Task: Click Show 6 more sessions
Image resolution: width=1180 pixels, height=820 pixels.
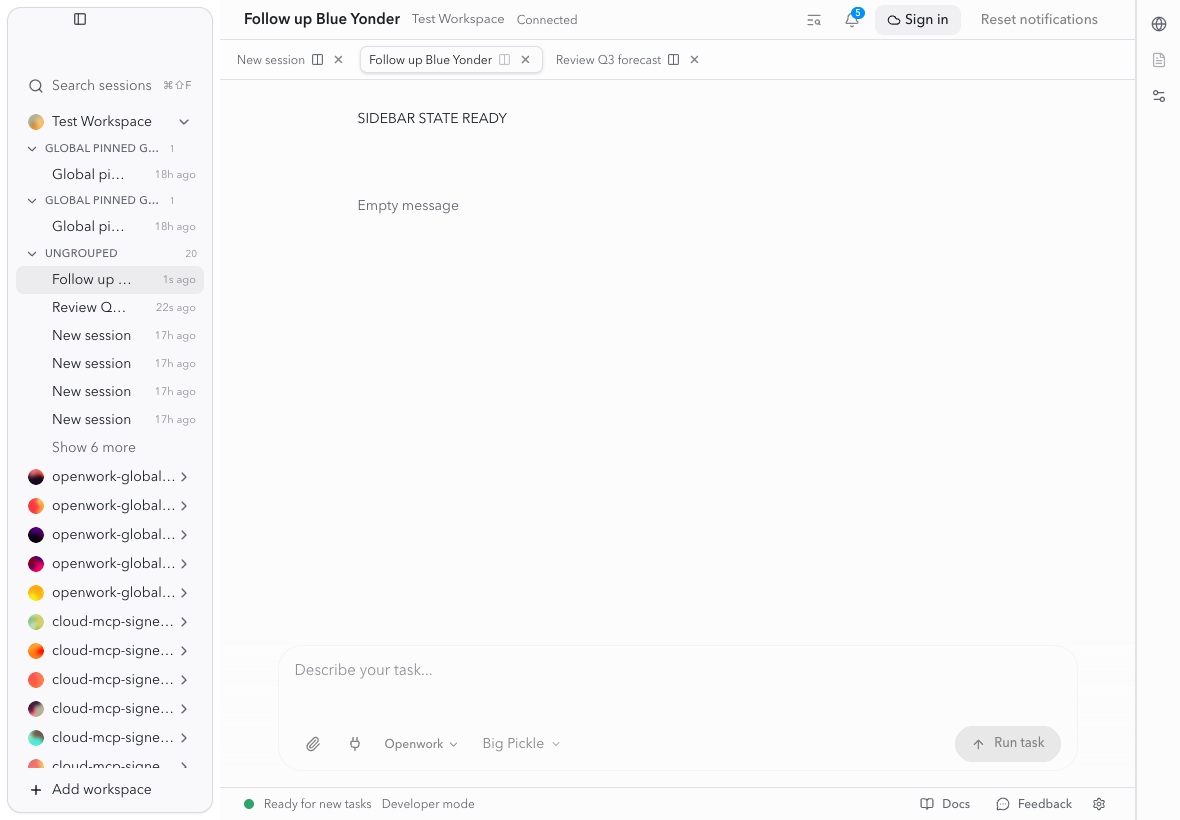Action: point(94,448)
